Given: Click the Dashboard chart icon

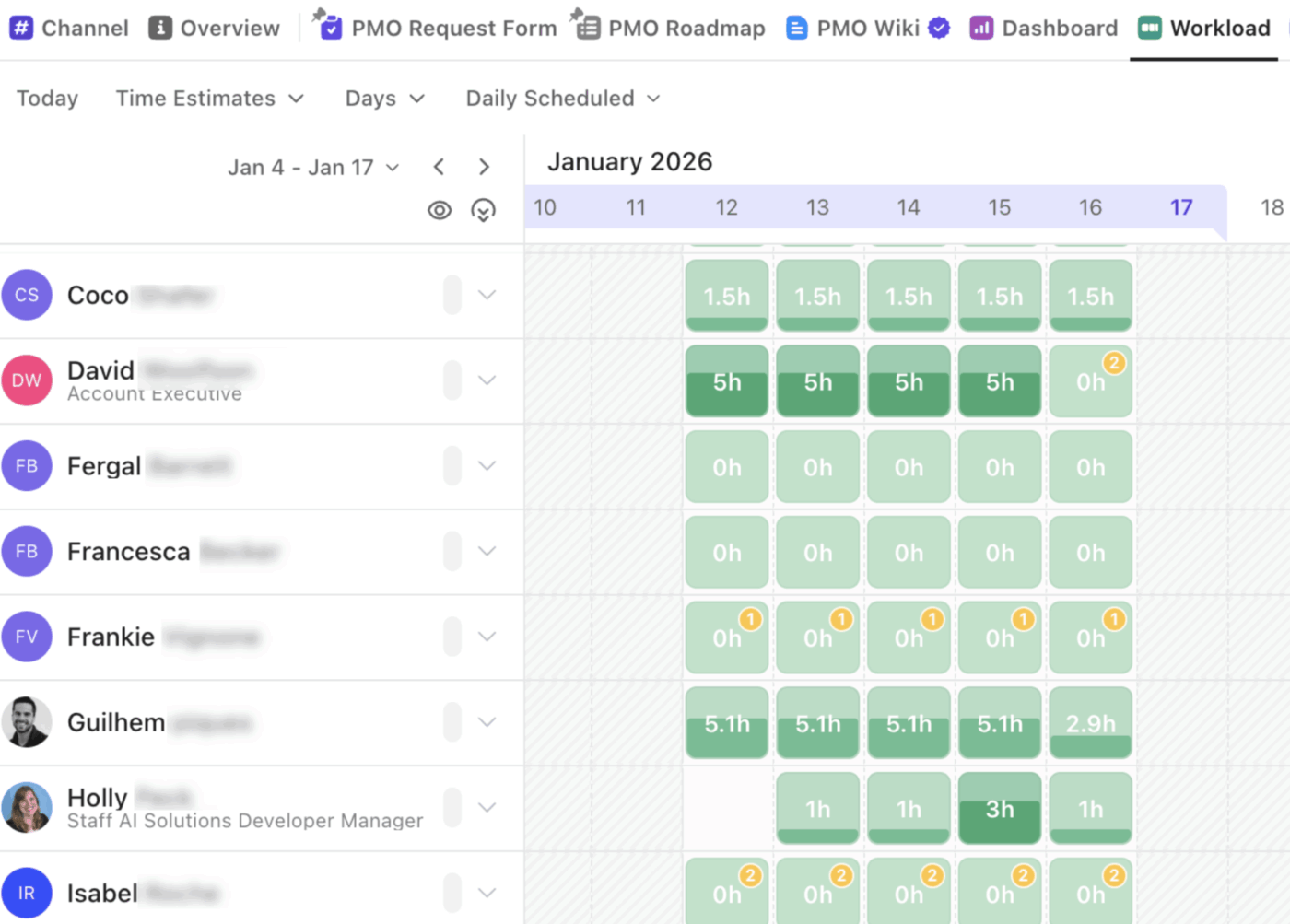Looking at the screenshot, I should [x=981, y=28].
